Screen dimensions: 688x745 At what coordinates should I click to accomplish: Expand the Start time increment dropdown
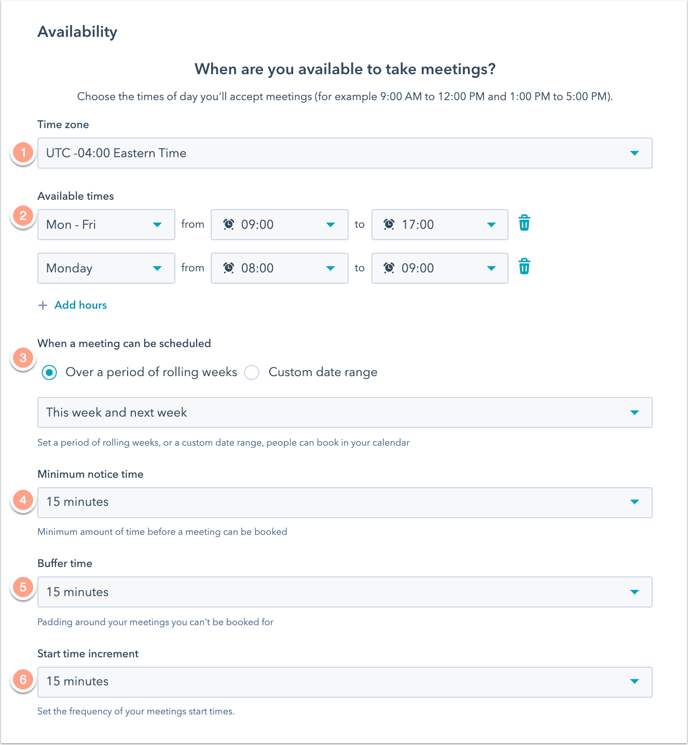[344, 682]
